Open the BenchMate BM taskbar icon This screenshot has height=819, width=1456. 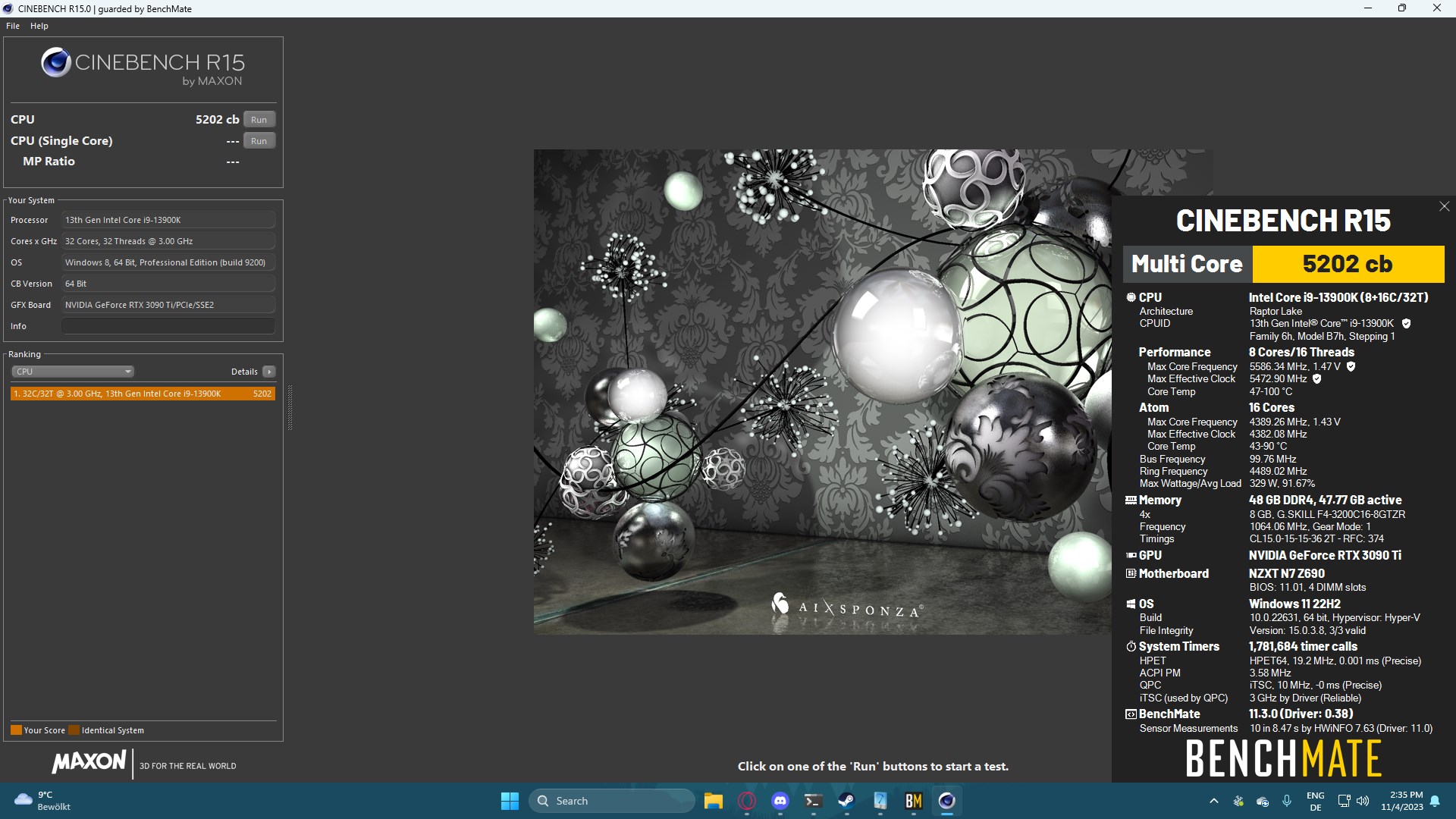click(x=913, y=801)
